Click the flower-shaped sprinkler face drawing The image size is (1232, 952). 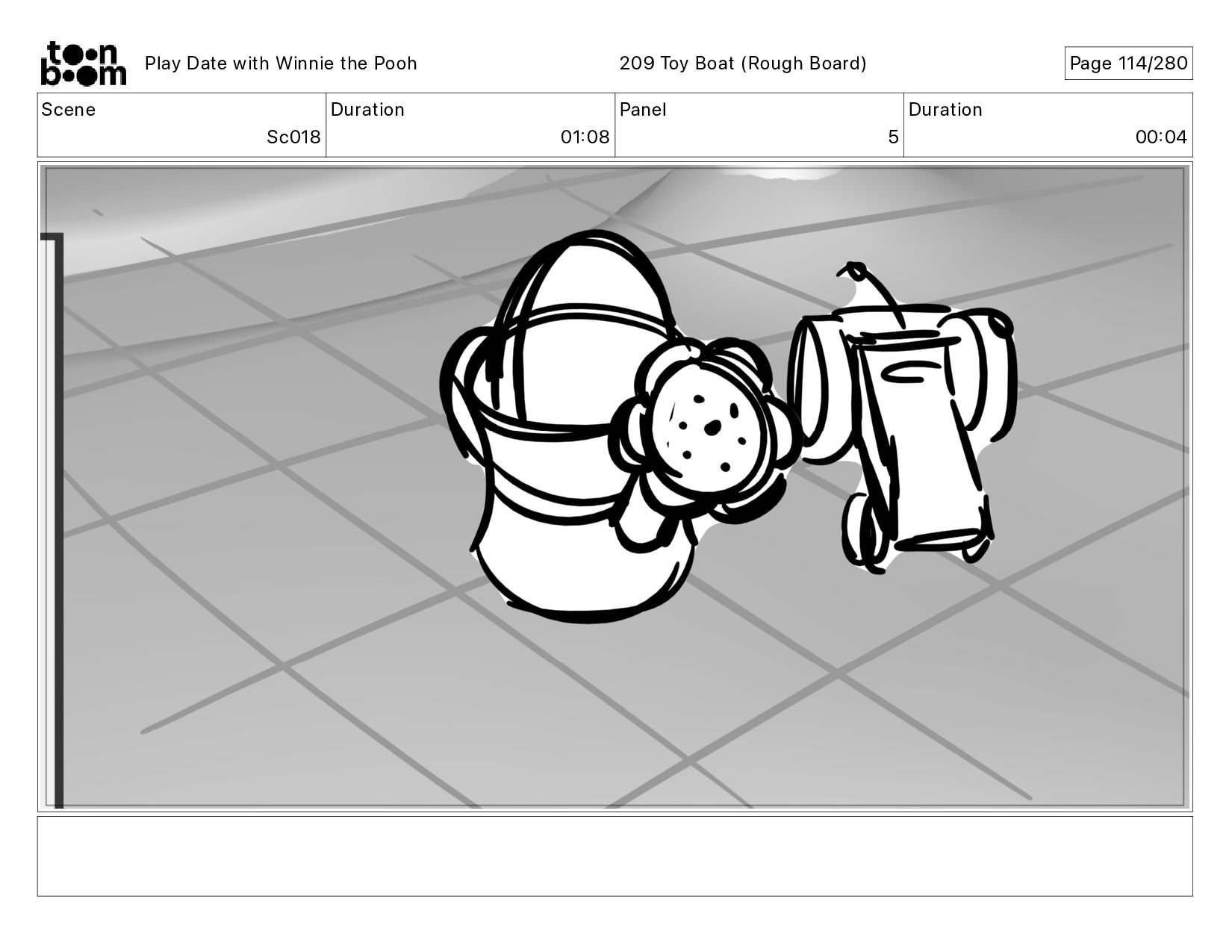(x=706, y=433)
